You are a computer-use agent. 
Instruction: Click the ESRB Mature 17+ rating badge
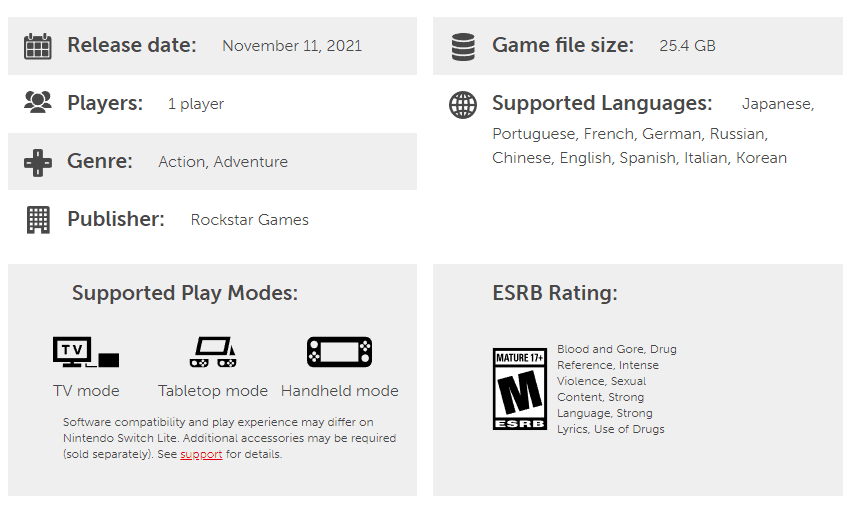[x=519, y=389]
